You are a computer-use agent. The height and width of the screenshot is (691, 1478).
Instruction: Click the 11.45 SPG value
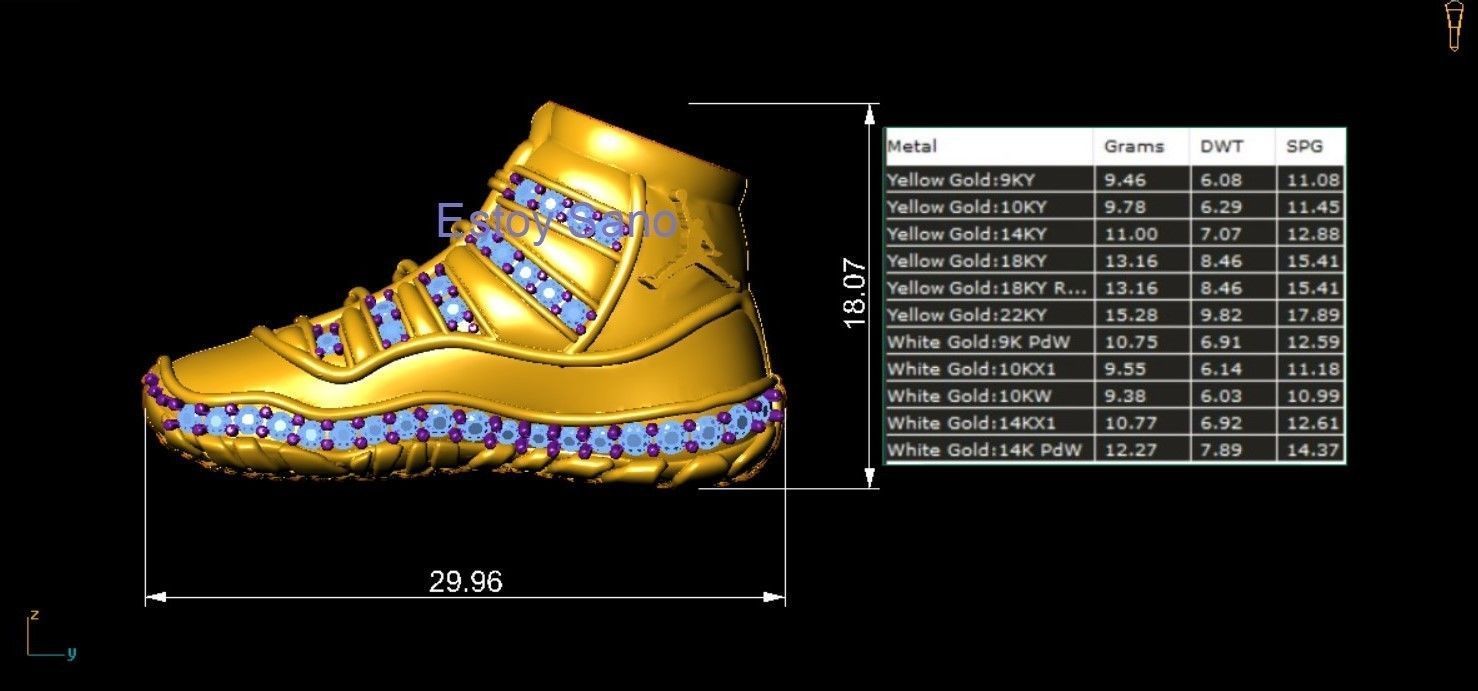click(x=1312, y=207)
